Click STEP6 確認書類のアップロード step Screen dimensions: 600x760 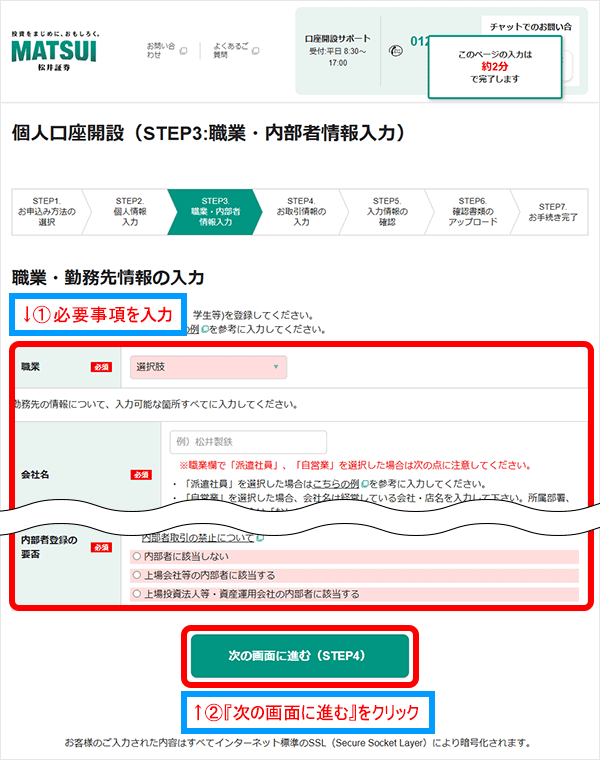coord(473,212)
